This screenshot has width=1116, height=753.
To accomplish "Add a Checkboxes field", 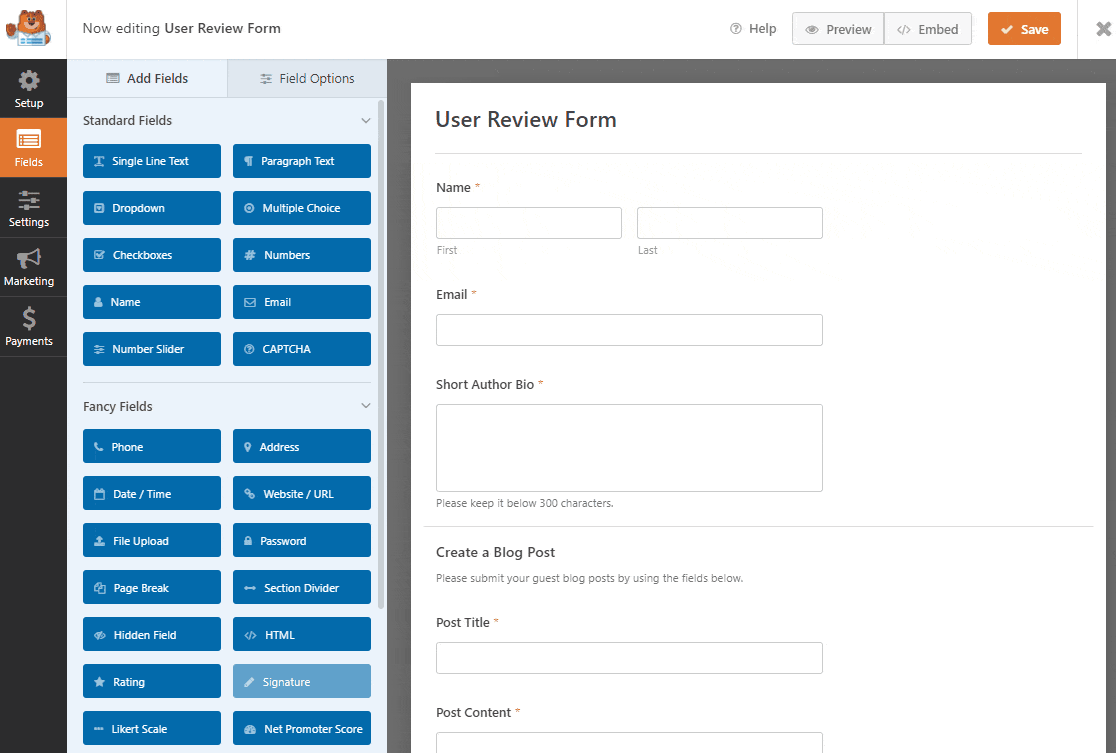I will pos(152,255).
